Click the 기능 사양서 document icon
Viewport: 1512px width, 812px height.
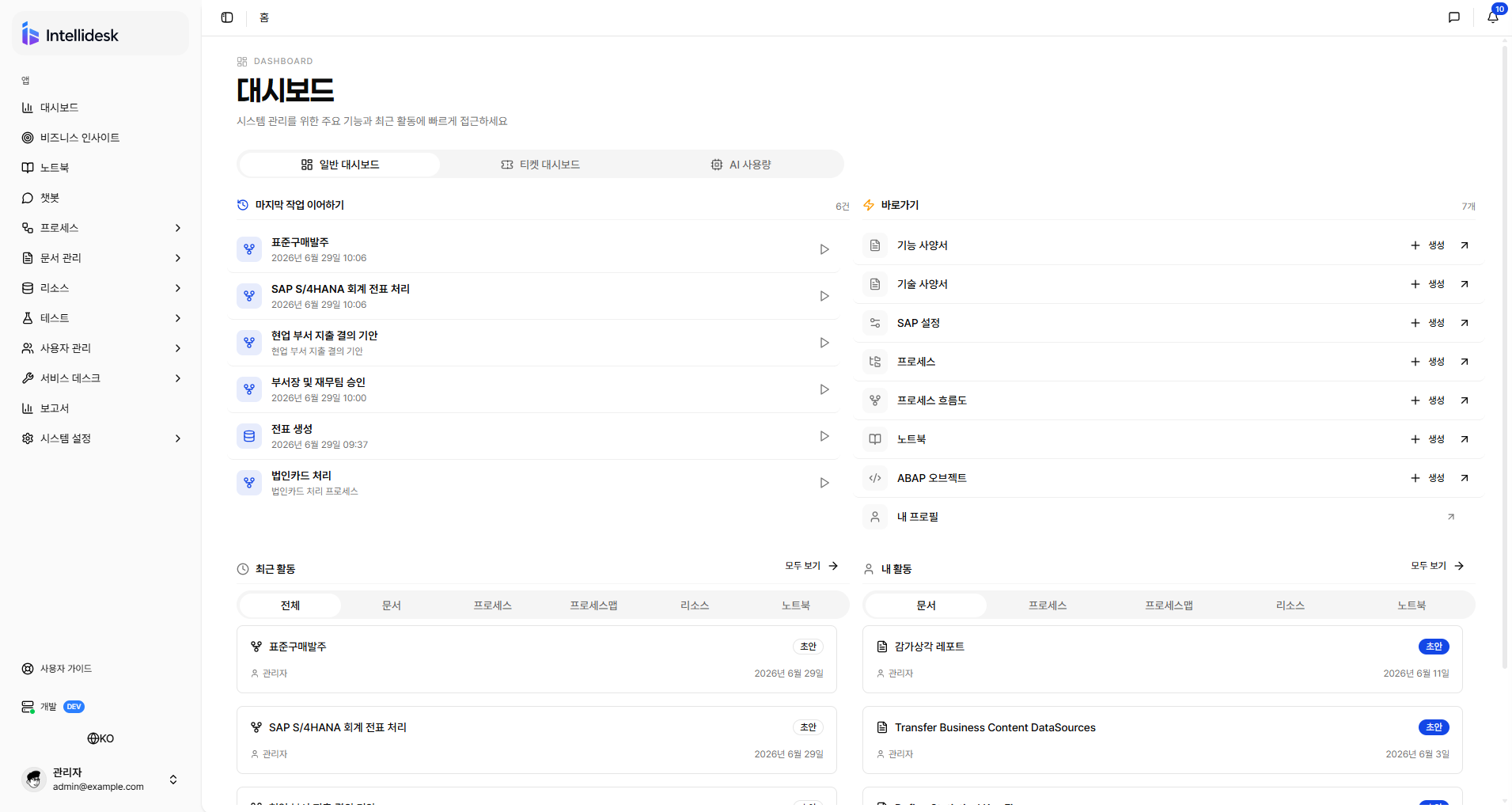pyautogui.click(x=875, y=245)
